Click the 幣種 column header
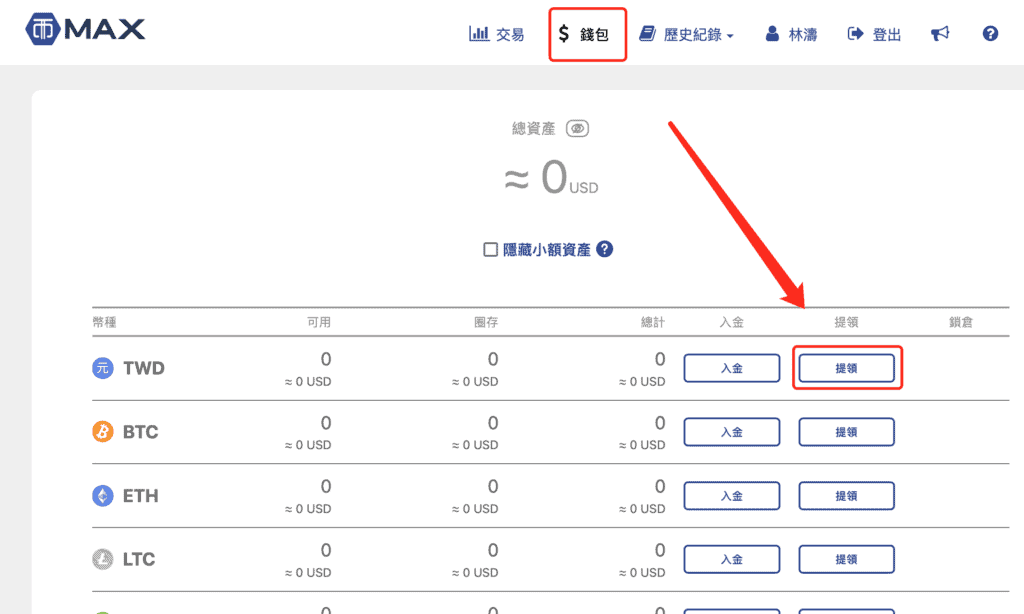The image size is (1024, 614). 104,322
